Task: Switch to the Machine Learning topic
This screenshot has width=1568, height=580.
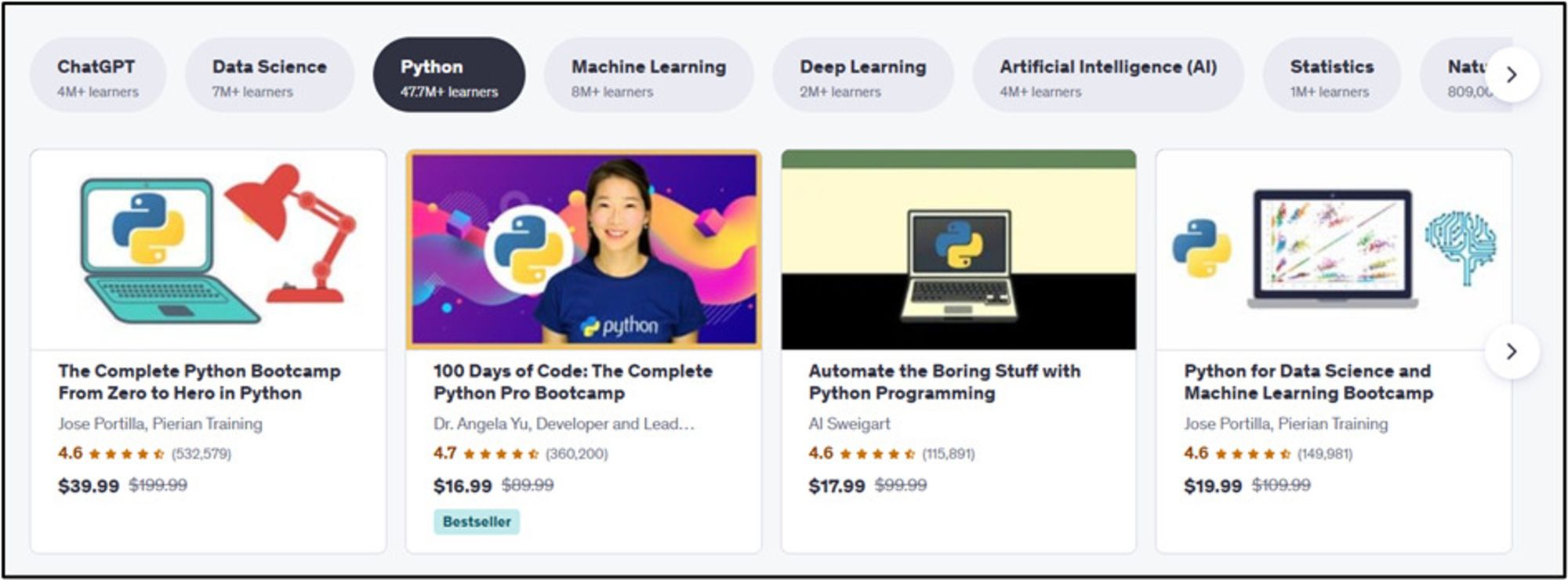Action: (649, 74)
